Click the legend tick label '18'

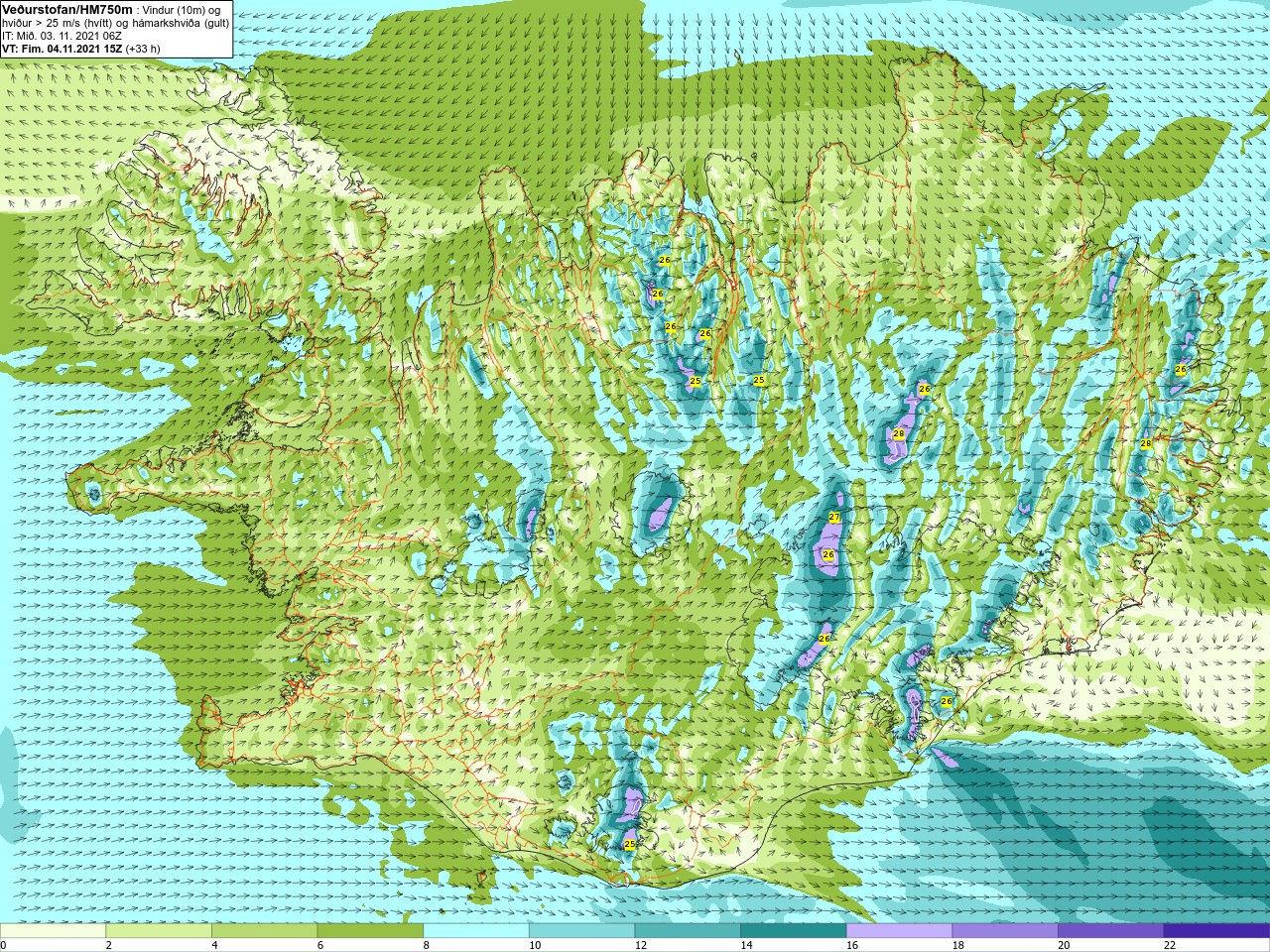pyautogui.click(x=958, y=945)
